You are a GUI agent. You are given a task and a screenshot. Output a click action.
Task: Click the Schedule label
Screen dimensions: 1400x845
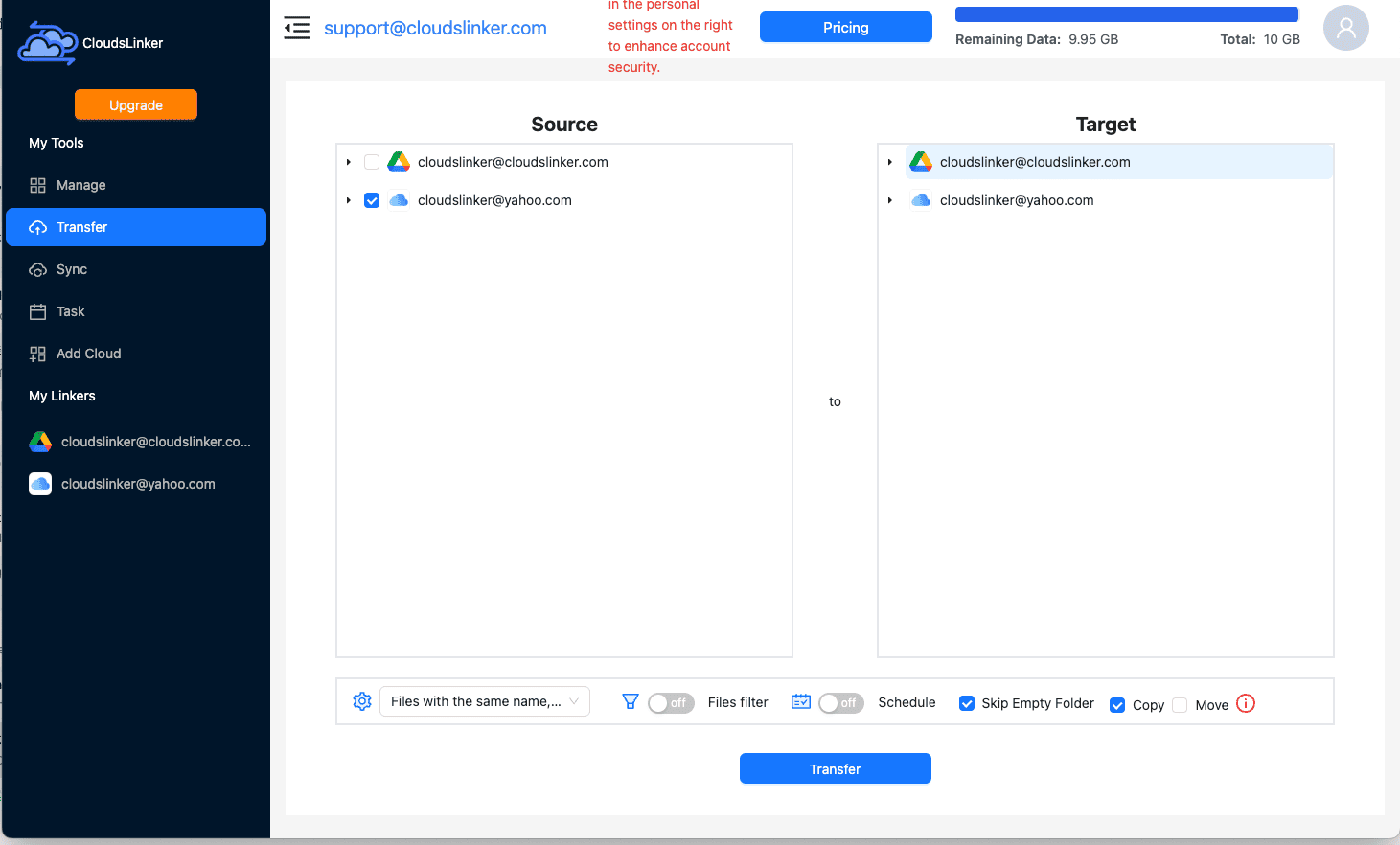907,702
